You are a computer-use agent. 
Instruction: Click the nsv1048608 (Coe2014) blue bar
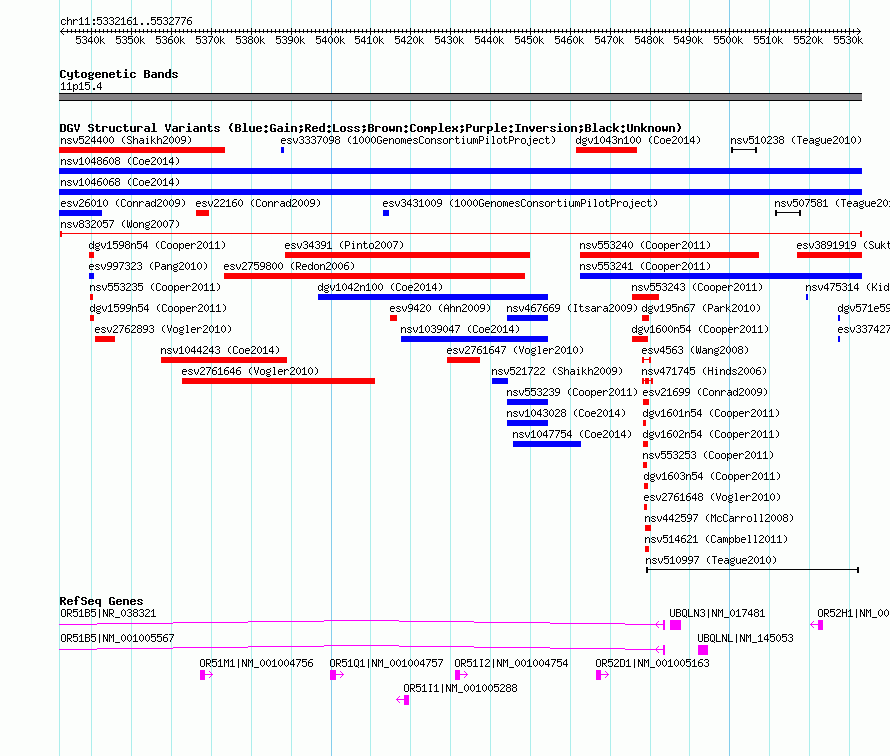click(x=460, y=171)
